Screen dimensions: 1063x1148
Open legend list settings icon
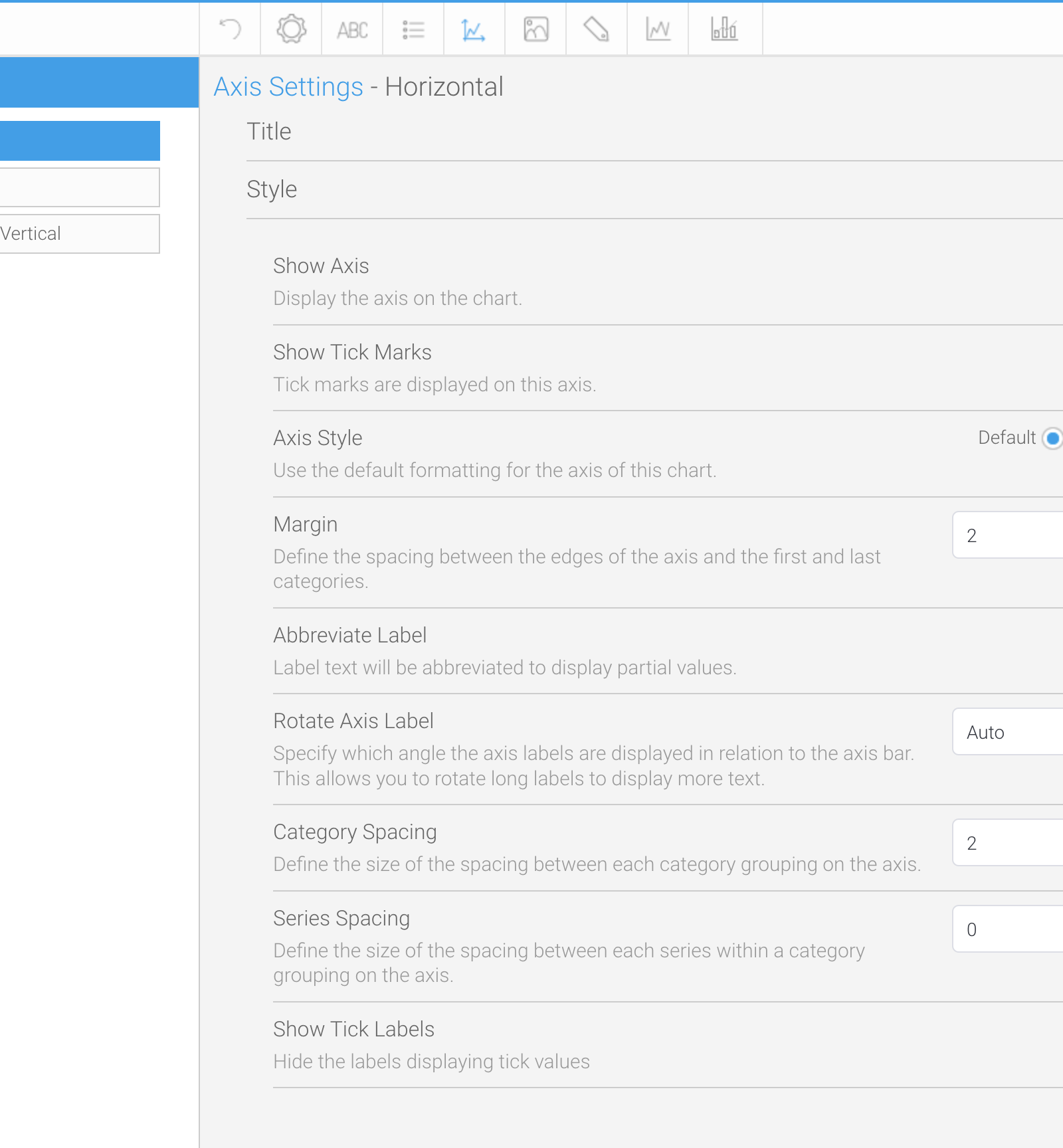pyautogui.click(x=413, y=30)
